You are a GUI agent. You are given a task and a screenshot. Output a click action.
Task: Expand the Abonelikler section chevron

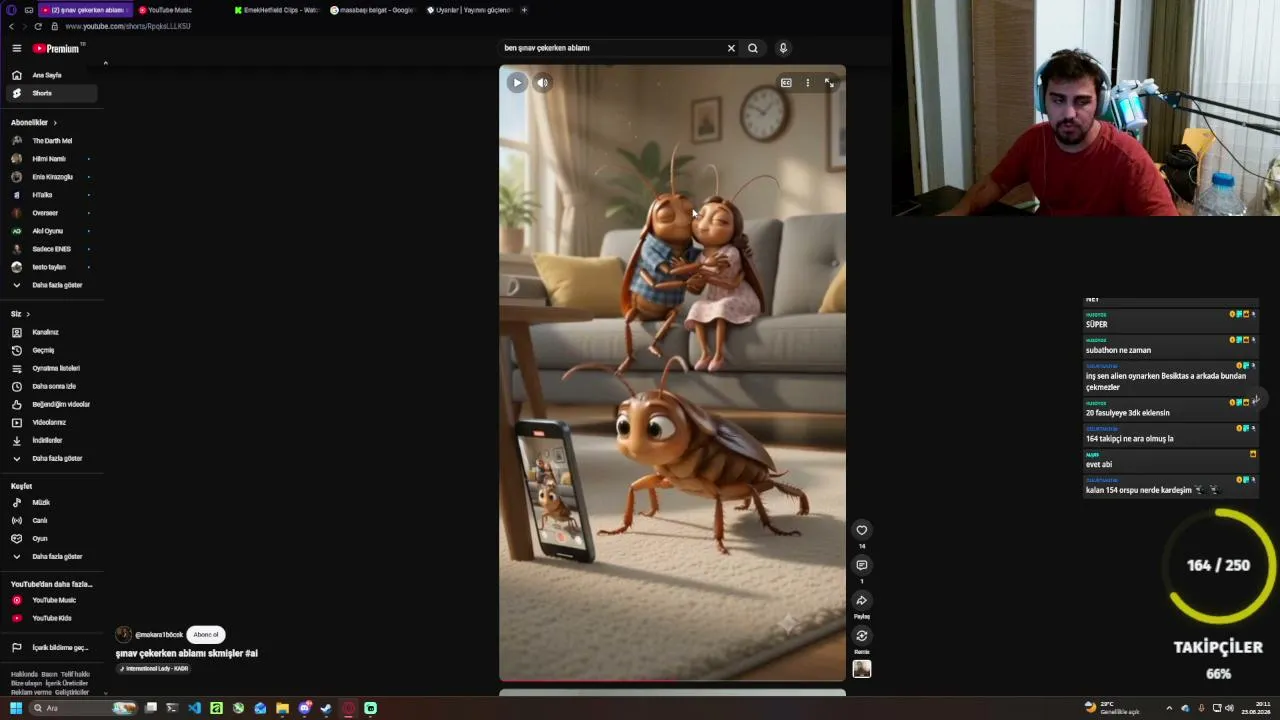pyautogui.click(x=55, y=123)
